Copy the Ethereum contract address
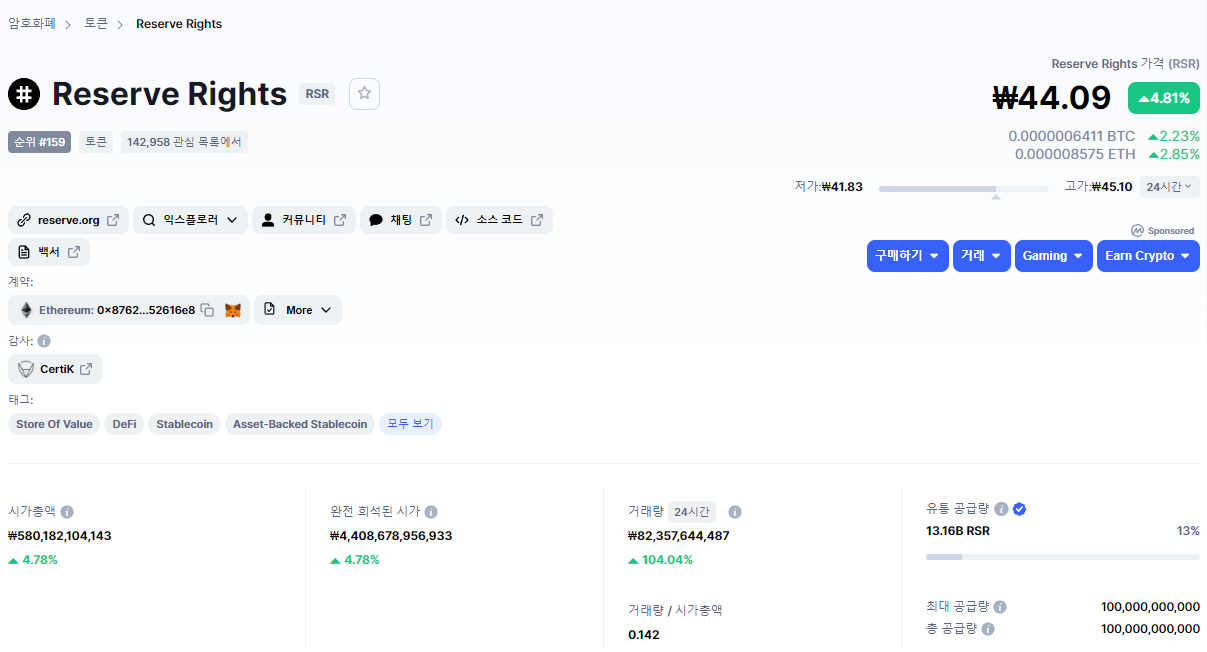 (207, 310)
